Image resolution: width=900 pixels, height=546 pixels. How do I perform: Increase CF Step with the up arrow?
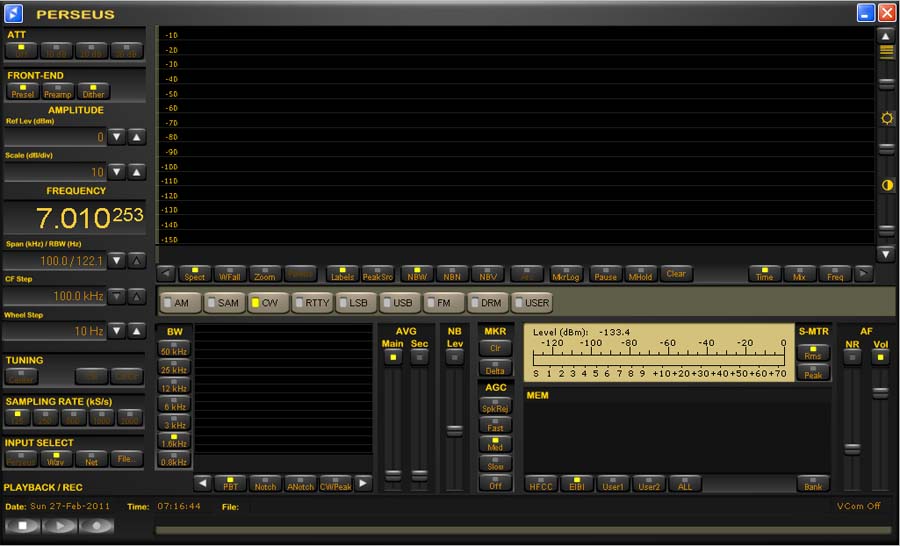pyautogui.click(x=136, y=296)
